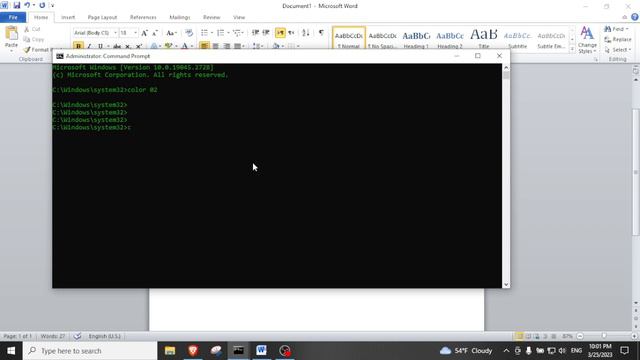Open Brave browser from the taskbar

coord(193,351)
